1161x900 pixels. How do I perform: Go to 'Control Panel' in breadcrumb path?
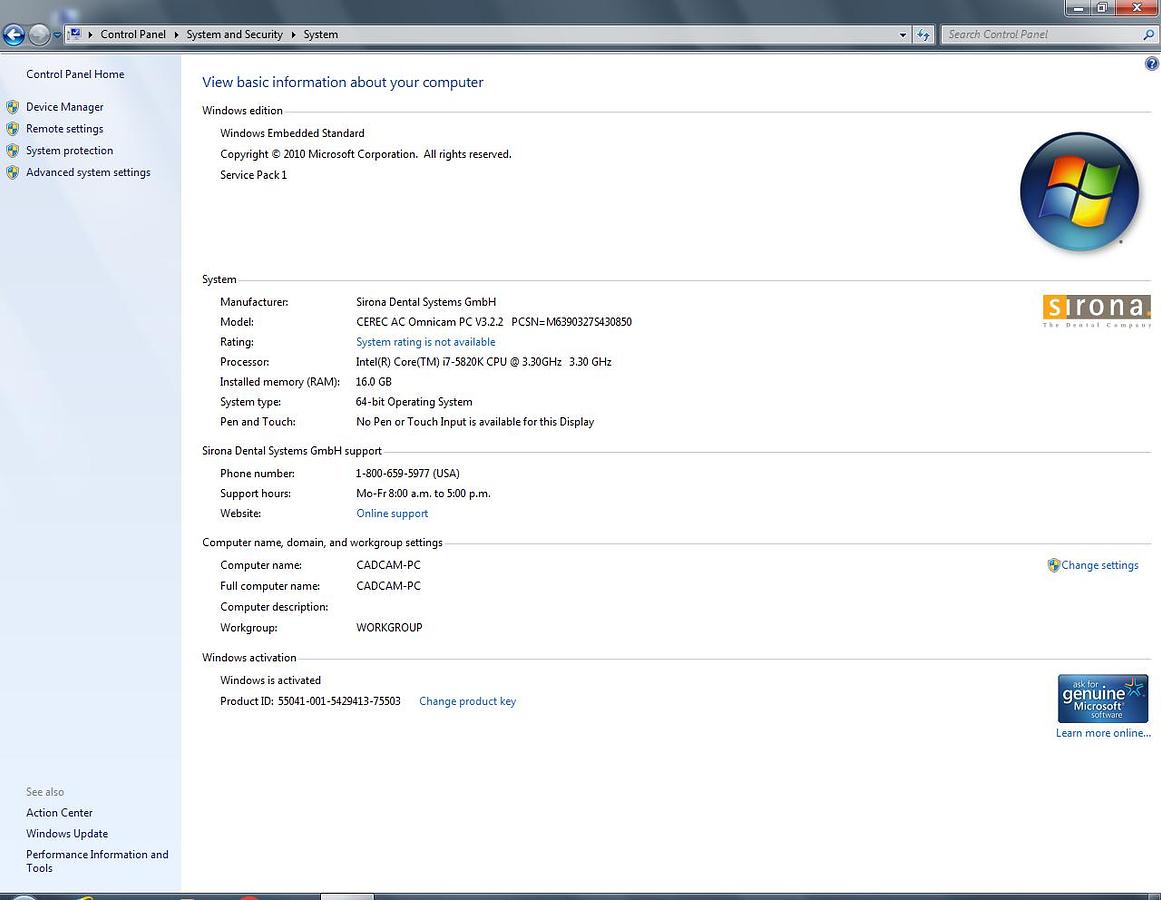tap(133, 34)
